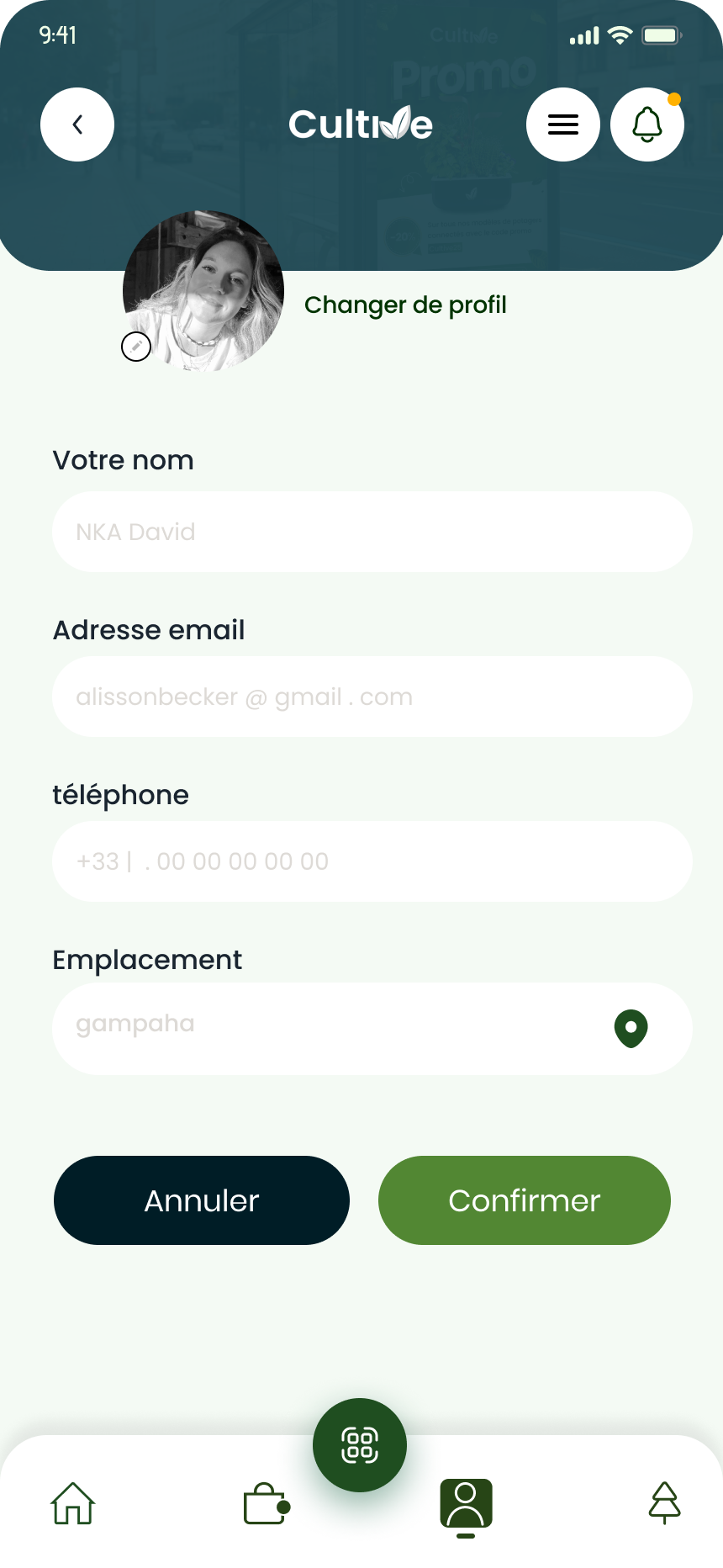Tap the +33 country code prefix
Image resolution: width=723 pixels, height=1568 pixels.
coord(98,861)
